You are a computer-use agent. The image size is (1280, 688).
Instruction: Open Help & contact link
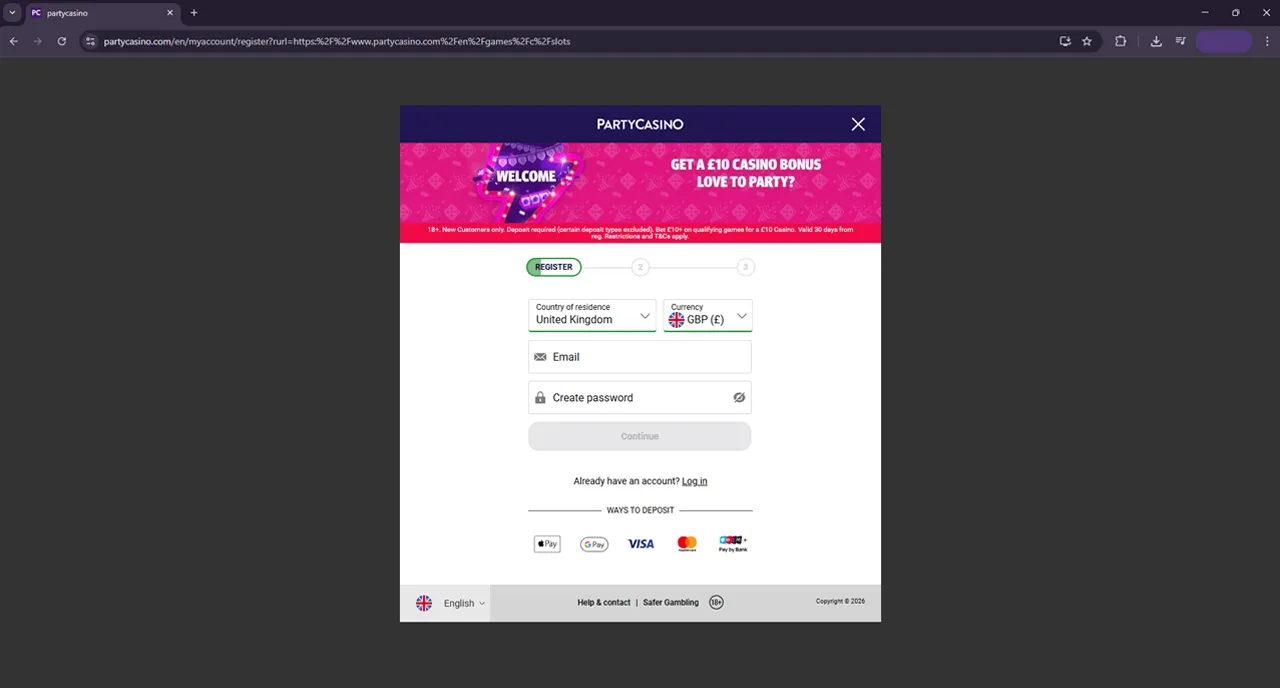click(603, 602)
